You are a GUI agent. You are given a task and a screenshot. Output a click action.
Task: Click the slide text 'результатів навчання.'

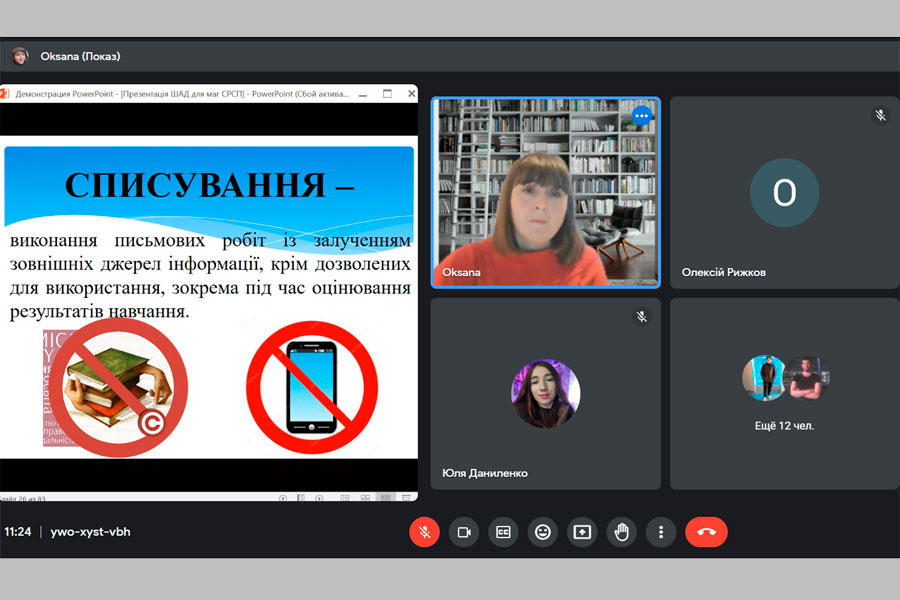pos(99,311)
